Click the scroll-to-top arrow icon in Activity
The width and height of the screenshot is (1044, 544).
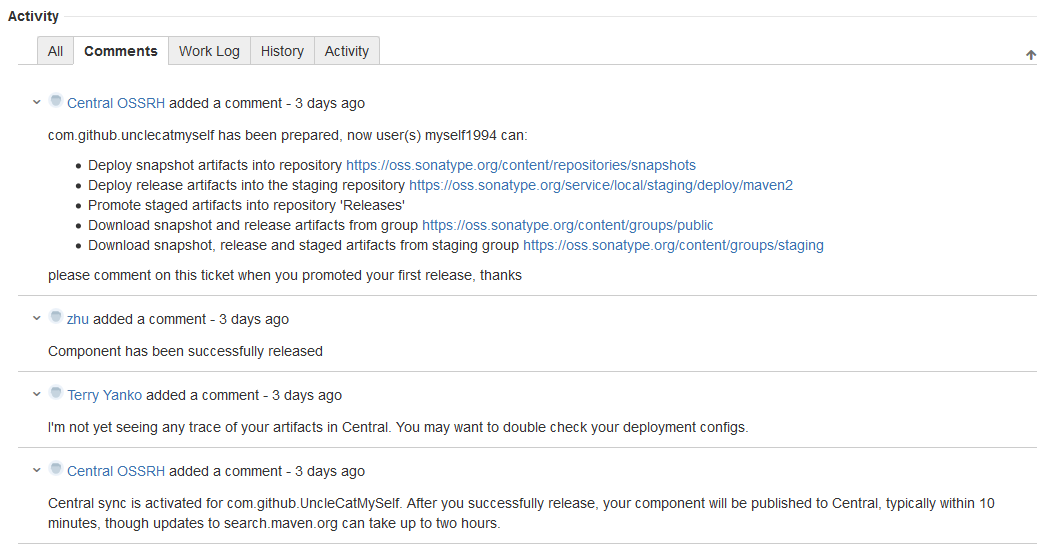pos(1031,55)
